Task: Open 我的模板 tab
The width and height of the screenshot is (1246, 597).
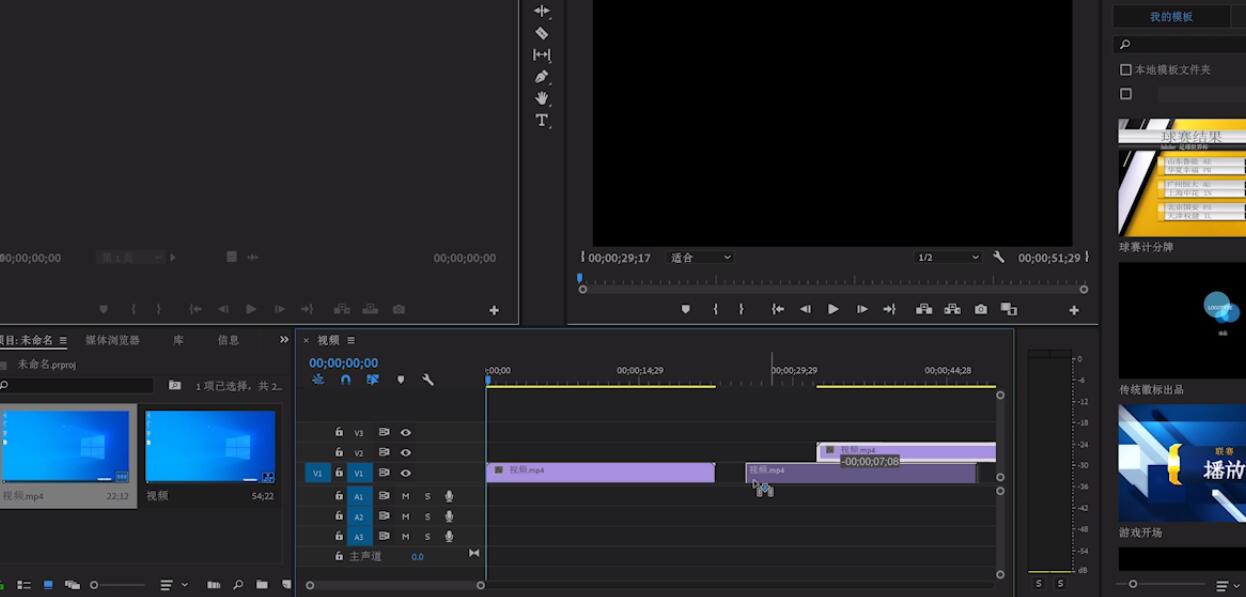Action: 1171,17
